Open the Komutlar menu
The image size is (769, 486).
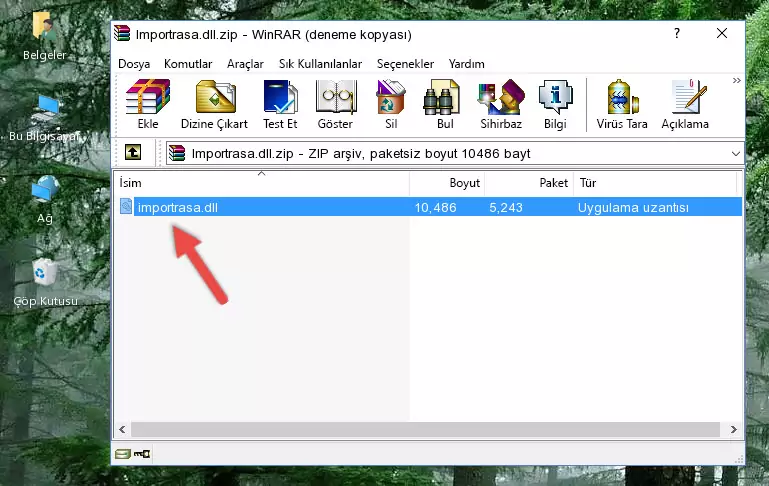pos(188,64)
